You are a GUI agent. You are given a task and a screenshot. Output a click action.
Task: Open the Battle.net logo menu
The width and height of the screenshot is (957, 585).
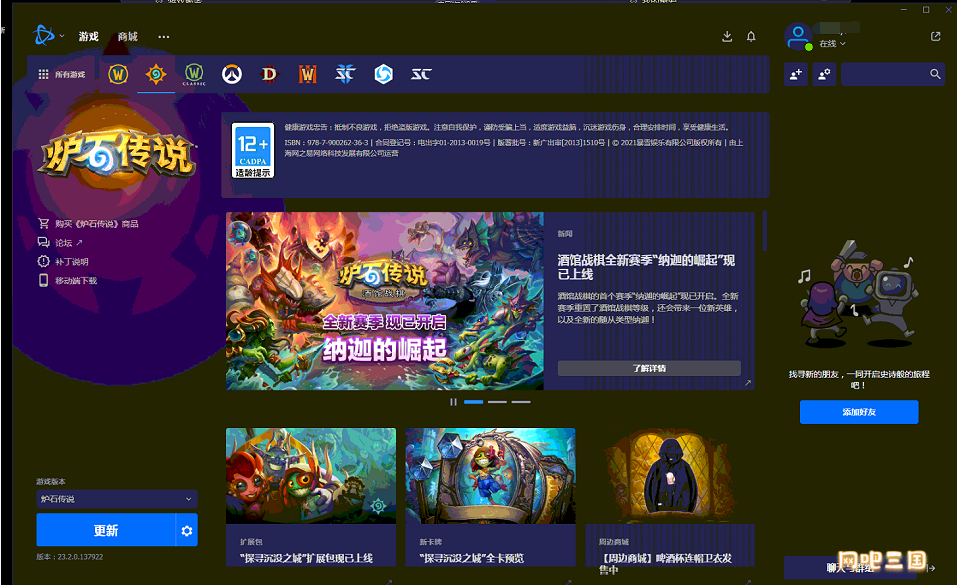coord(48,36)
